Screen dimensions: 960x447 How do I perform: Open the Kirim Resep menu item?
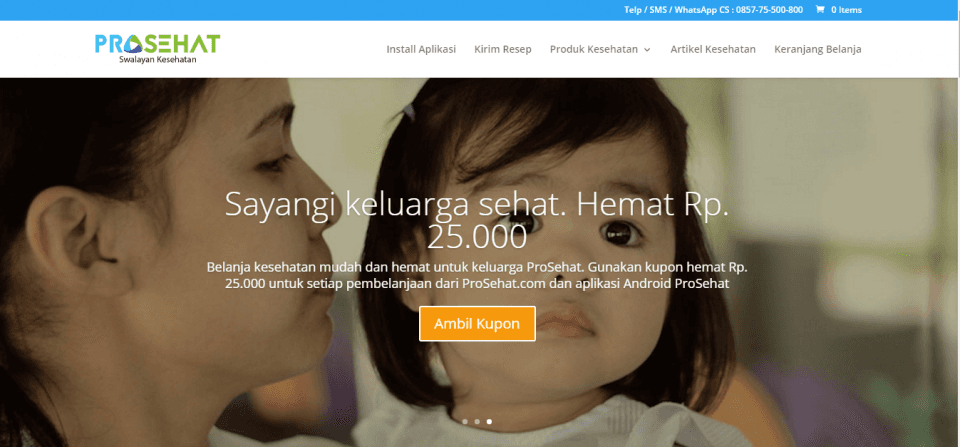[x=503, y=49]
